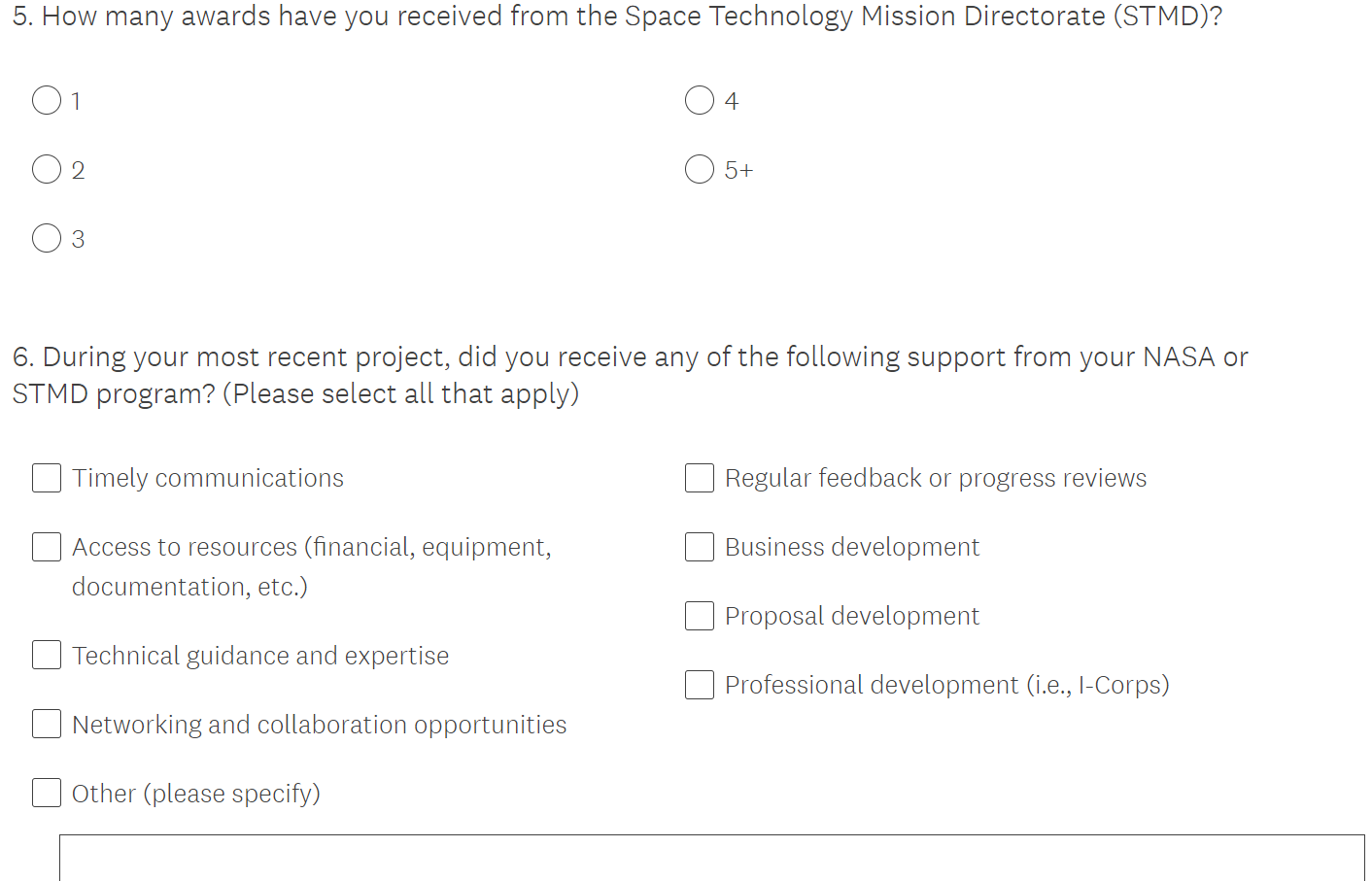Select the 5+ awards radio button
Image resolution: width=1372 pixels, height=881 pixels.
point(700,170)
